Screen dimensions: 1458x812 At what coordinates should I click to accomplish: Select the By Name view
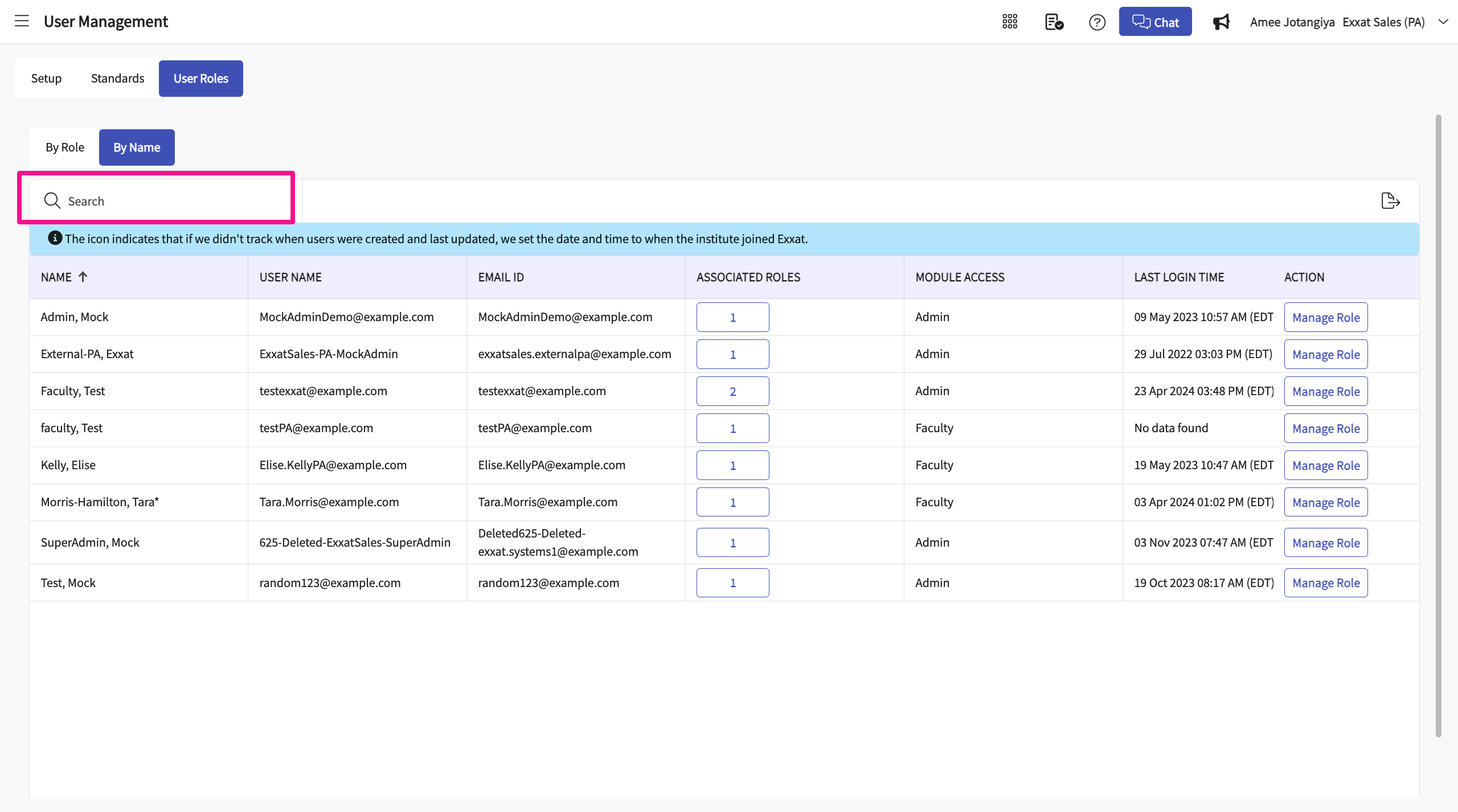tap(137, 147)
